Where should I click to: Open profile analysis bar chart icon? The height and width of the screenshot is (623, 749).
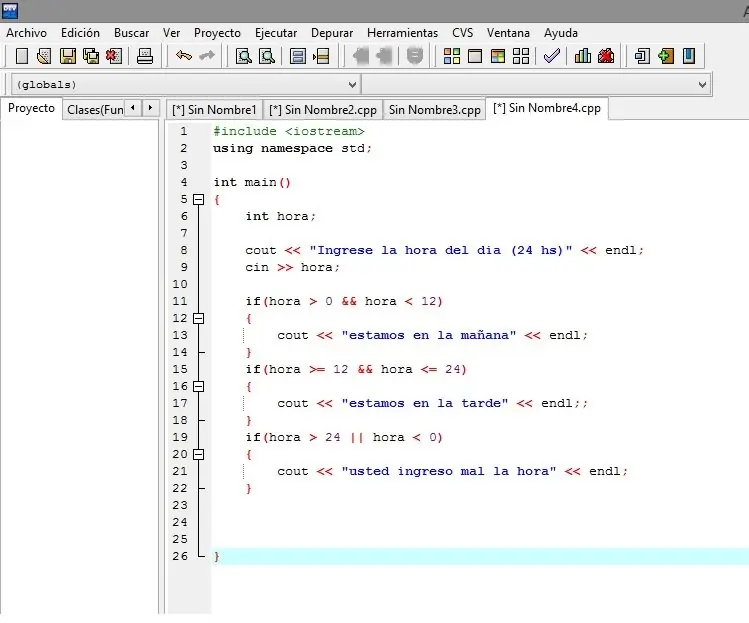point(583,56)
